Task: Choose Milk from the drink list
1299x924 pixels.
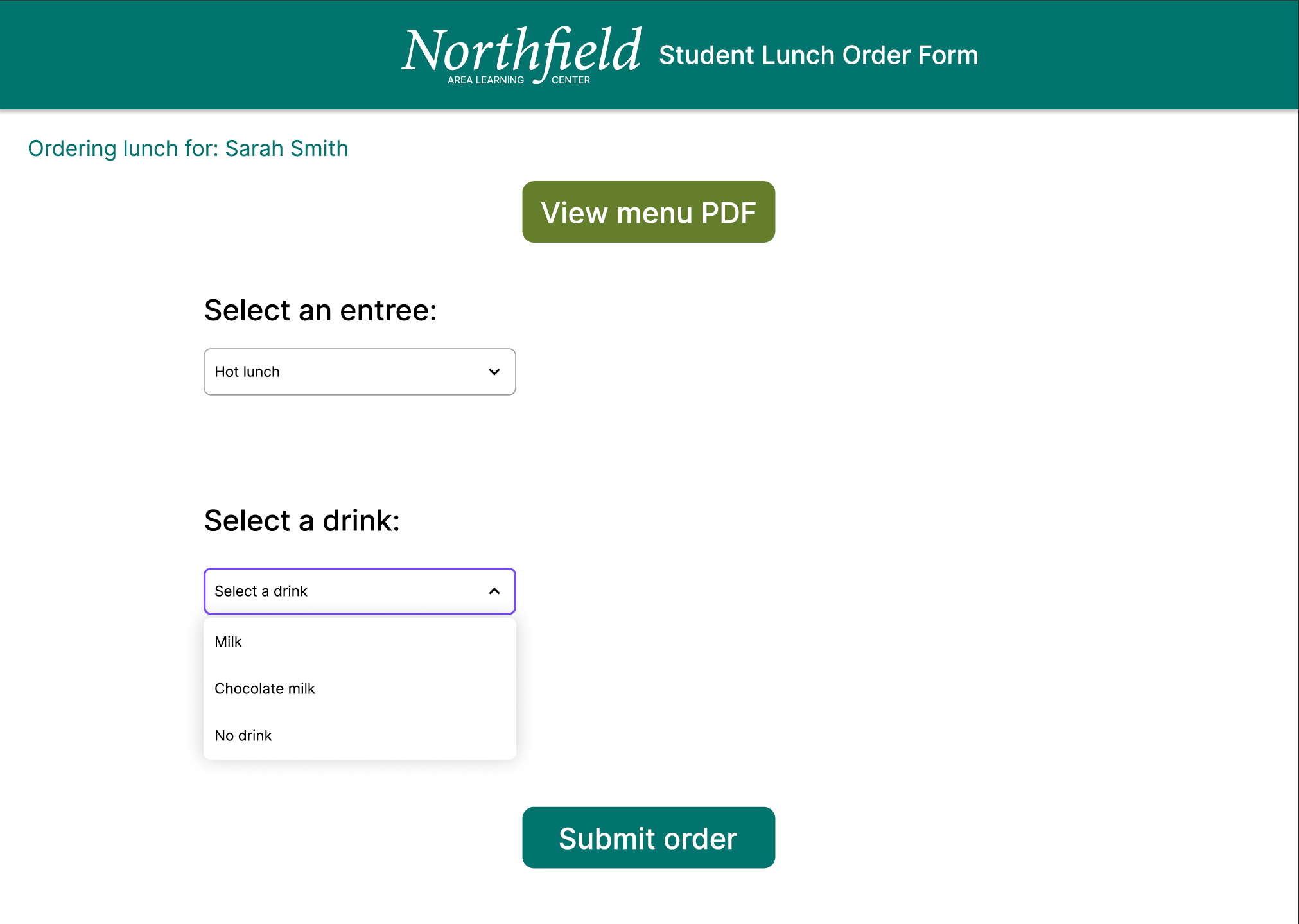Action: tap(229, 641)
